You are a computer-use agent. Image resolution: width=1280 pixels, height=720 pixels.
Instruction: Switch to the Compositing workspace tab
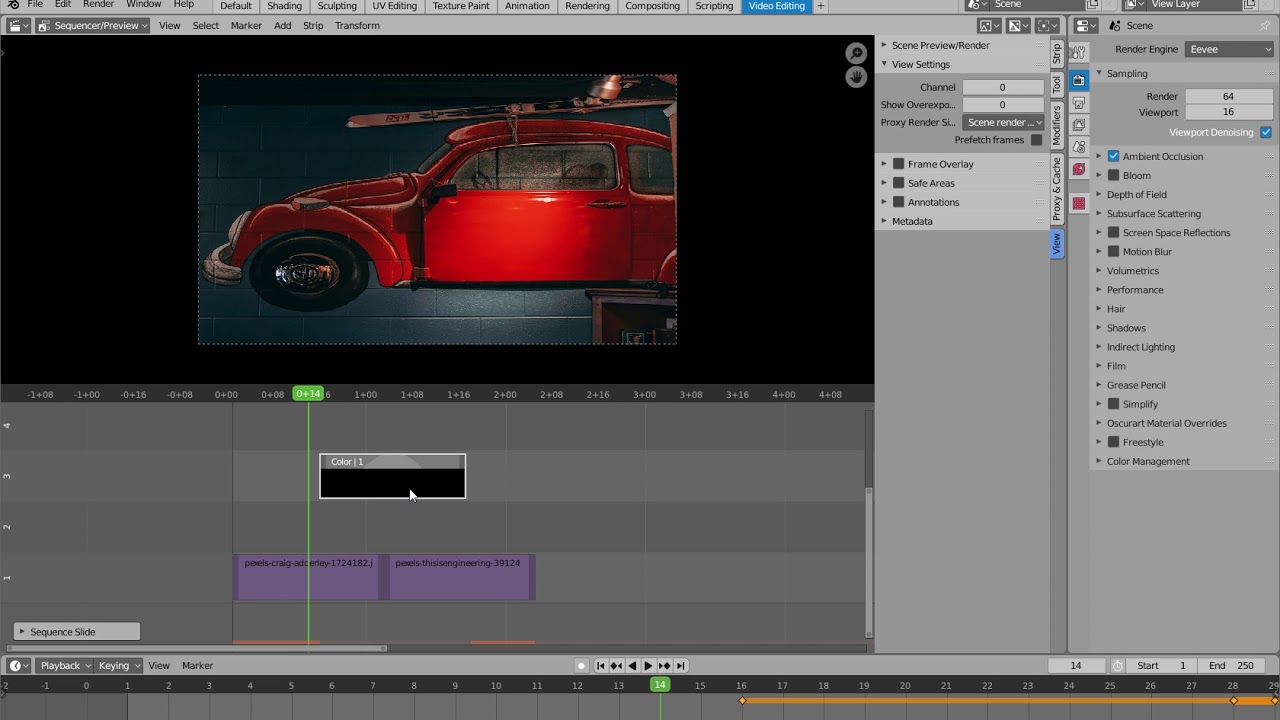(x=652, y=6)
